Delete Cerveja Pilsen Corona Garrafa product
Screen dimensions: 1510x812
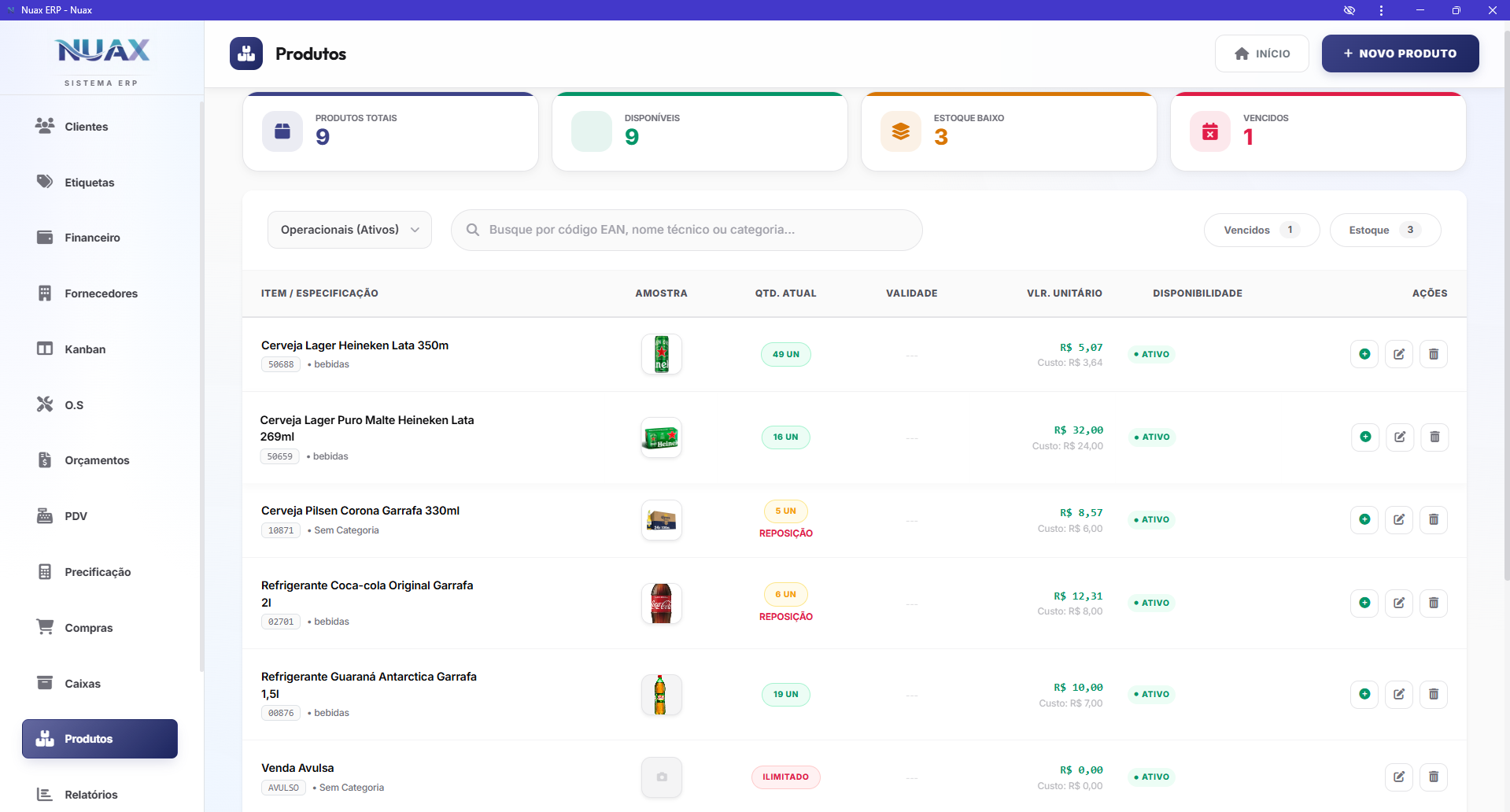coord(1434,519)
